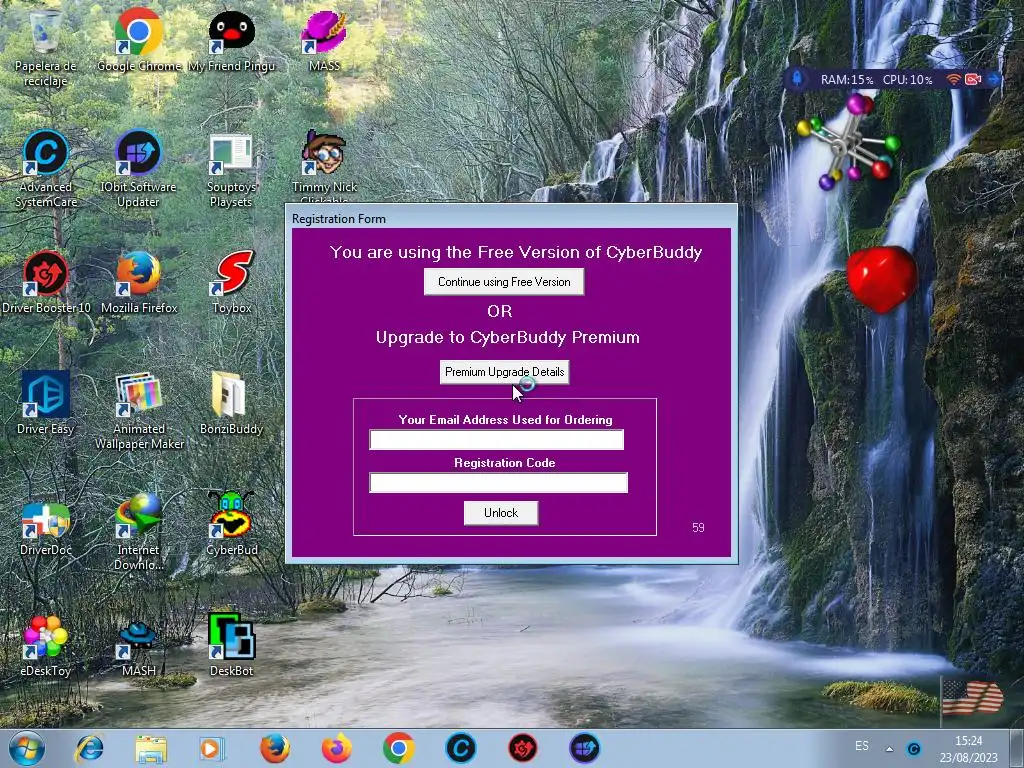Select the Driver Easy desktop icon

46,402
